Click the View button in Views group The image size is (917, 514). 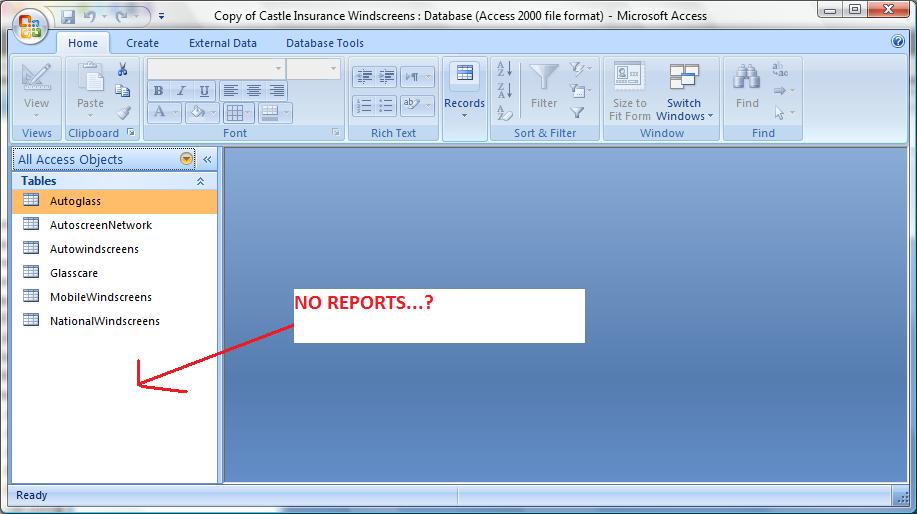(x=36, y=91)
